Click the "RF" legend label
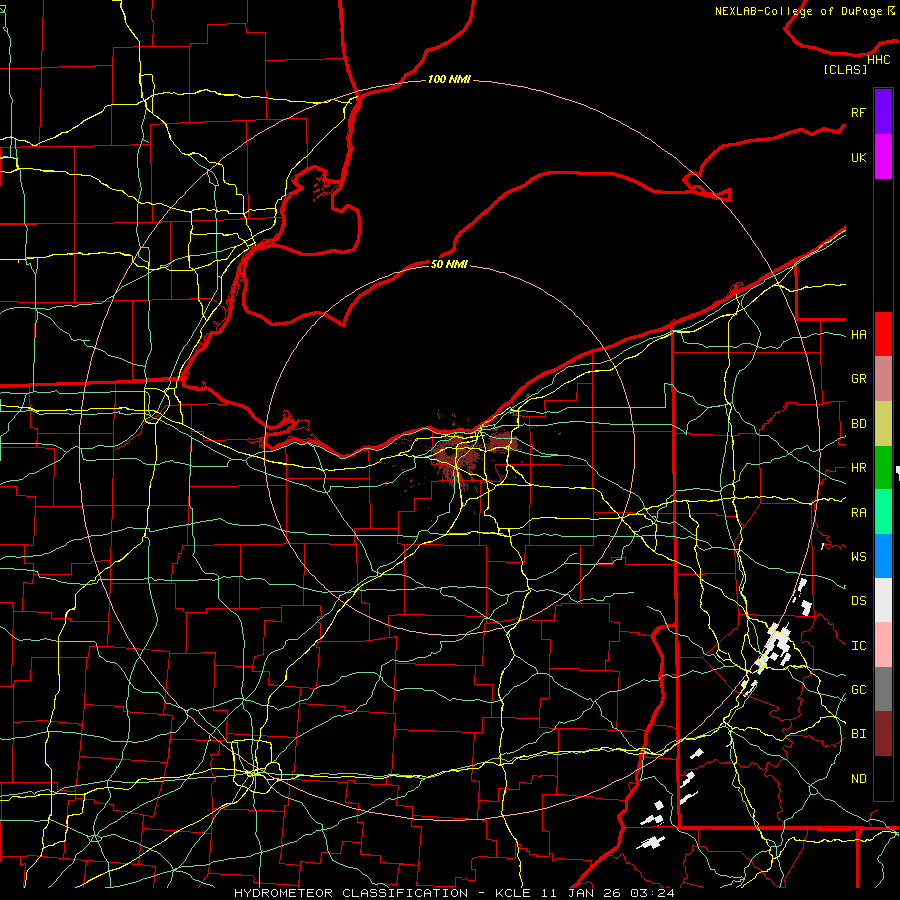The image size is (900, 900). click(859, 112)
